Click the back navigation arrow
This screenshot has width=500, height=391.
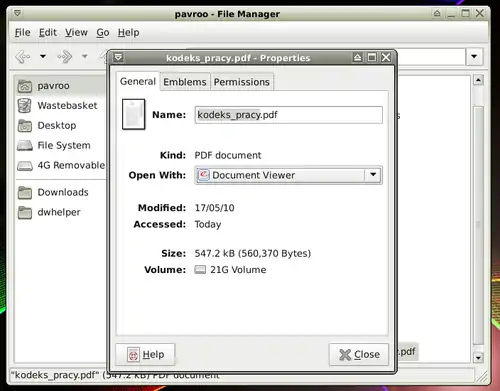tap(23, 56)
